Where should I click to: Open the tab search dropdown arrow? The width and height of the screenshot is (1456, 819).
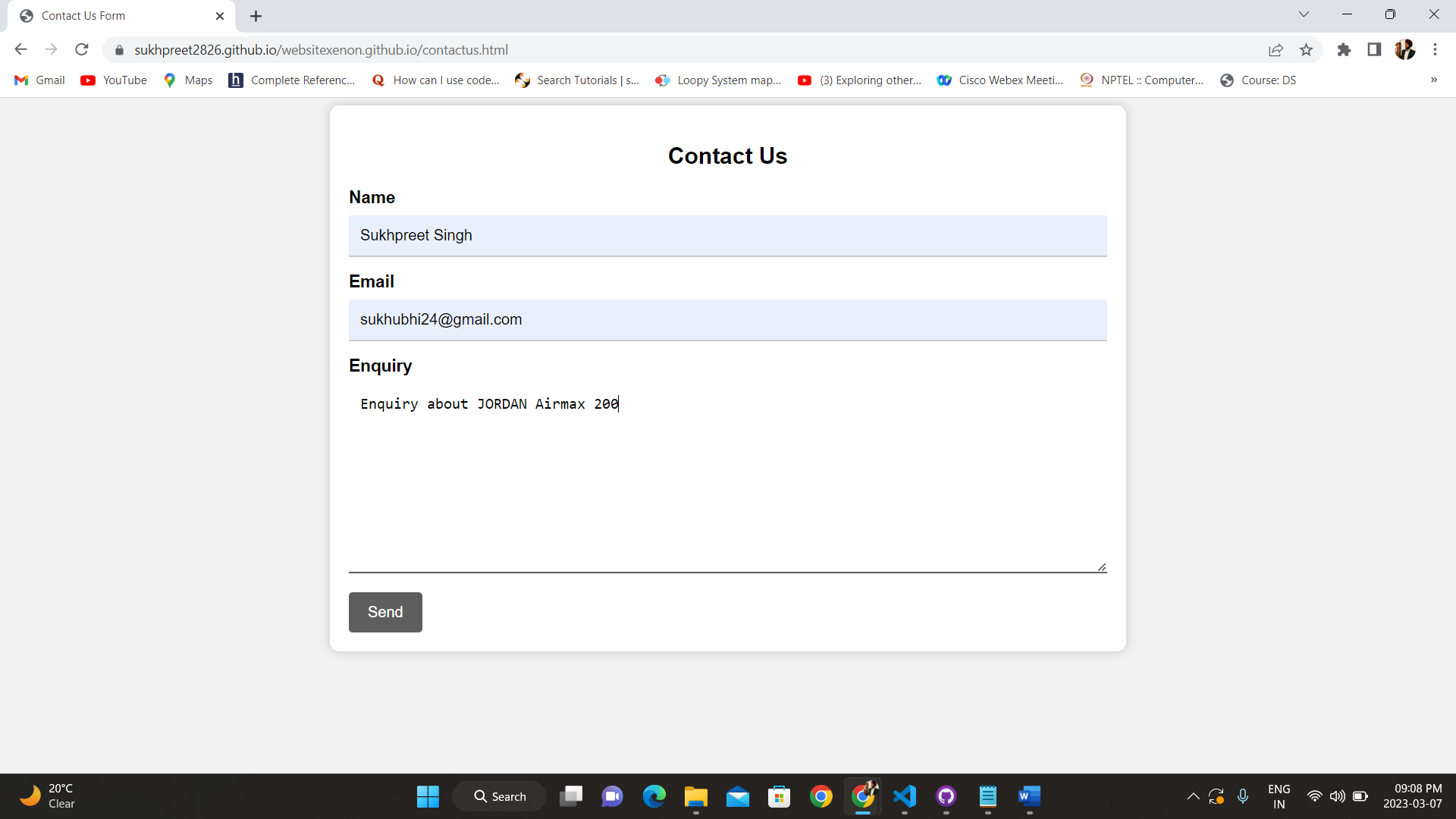[1304, 14]
